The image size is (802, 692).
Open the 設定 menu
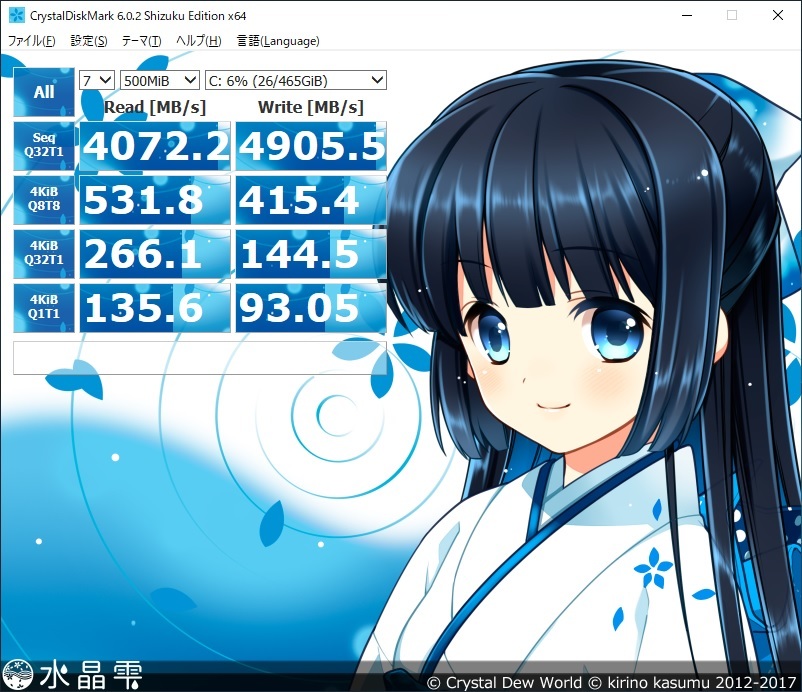pyautogui.click(x=88, y=41)
